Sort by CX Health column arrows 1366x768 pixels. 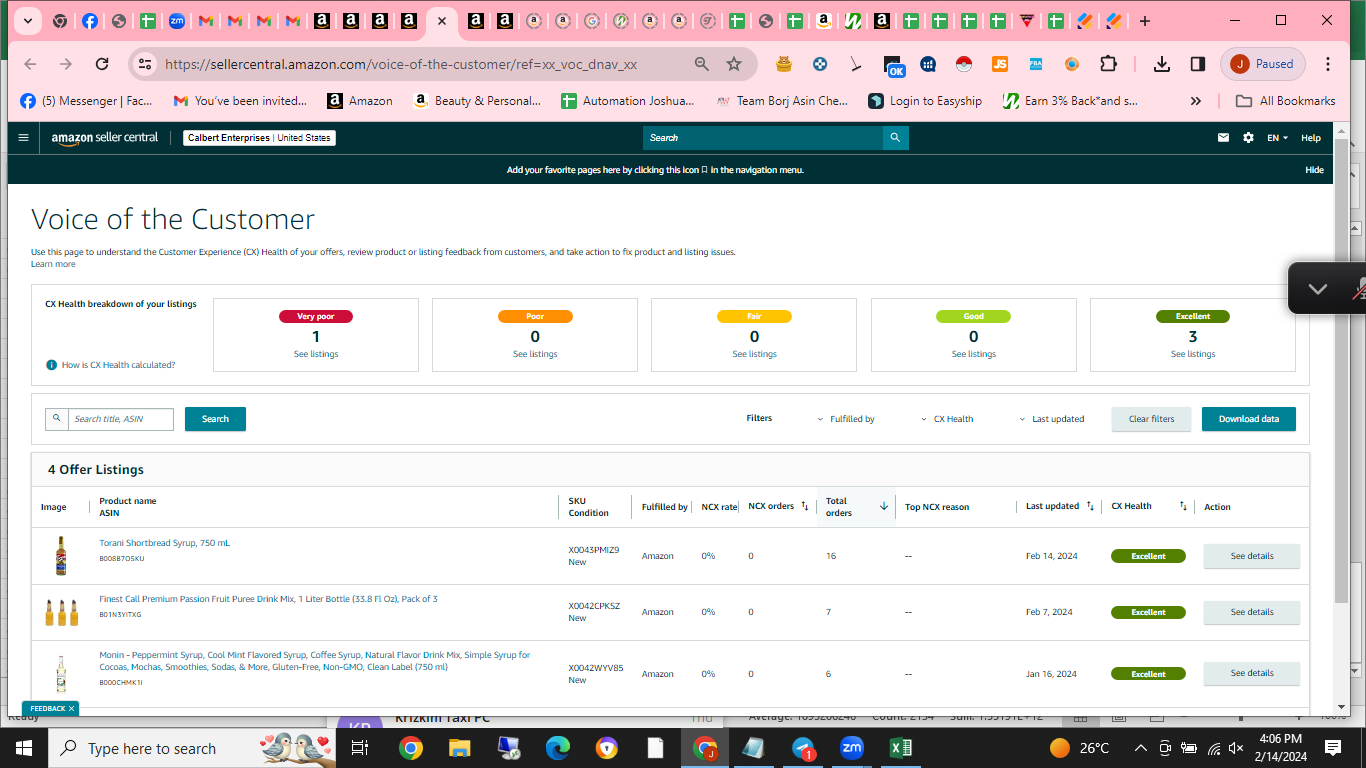coord(1183,506)
